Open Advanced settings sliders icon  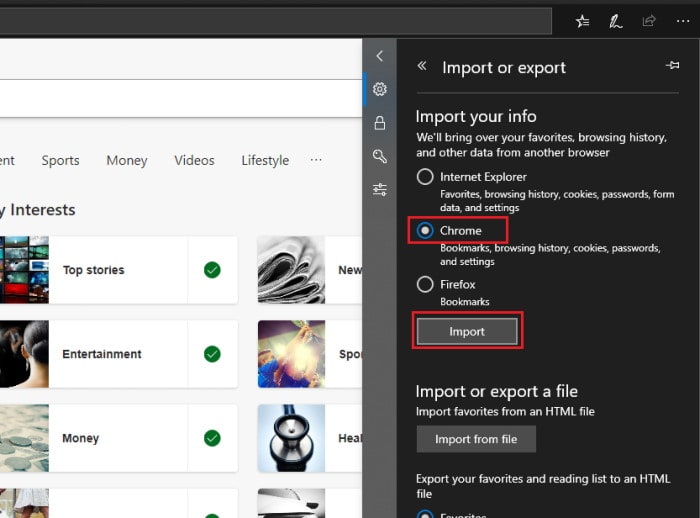380,190
